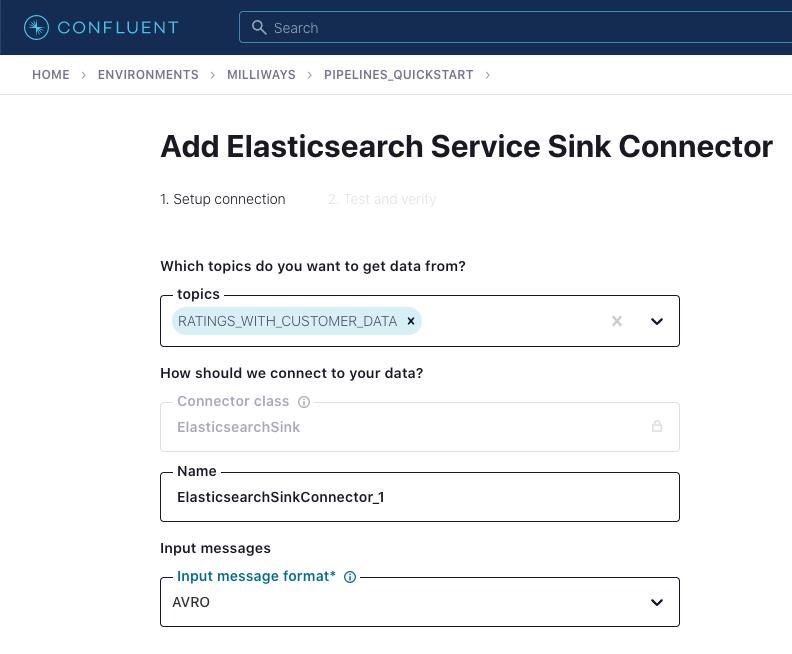
Task: Open ENVIRONMENTS breadcrumb
Action: click(148, 75)
